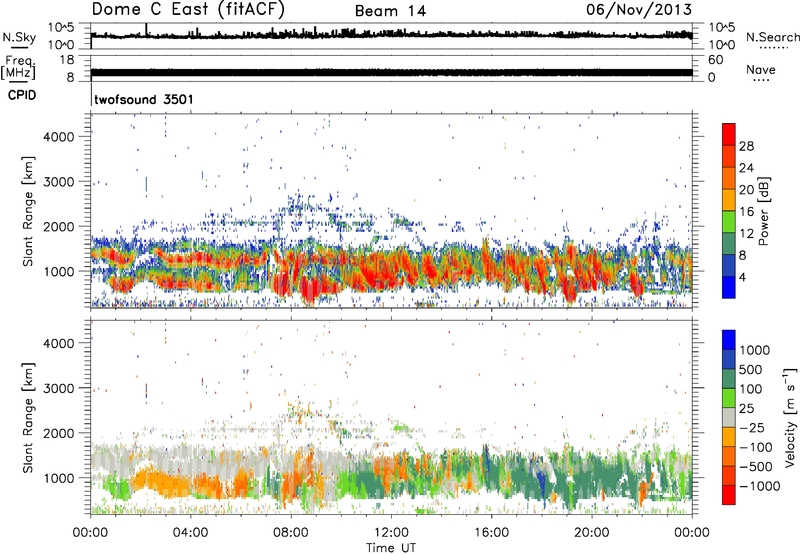Click the '20:00' time axis label
Image resolution: width=800 pixels, height=554 pixels.
[592, 533]
